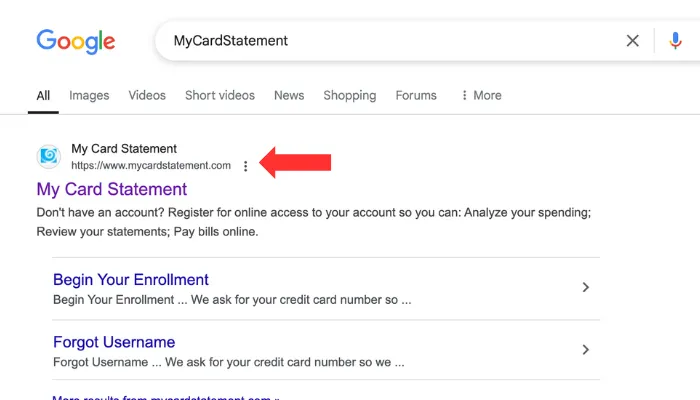Expand the Begin Your Enrollment chevron arrow
The height and width of the screenshot is (400, 700).
click(586, 287)
